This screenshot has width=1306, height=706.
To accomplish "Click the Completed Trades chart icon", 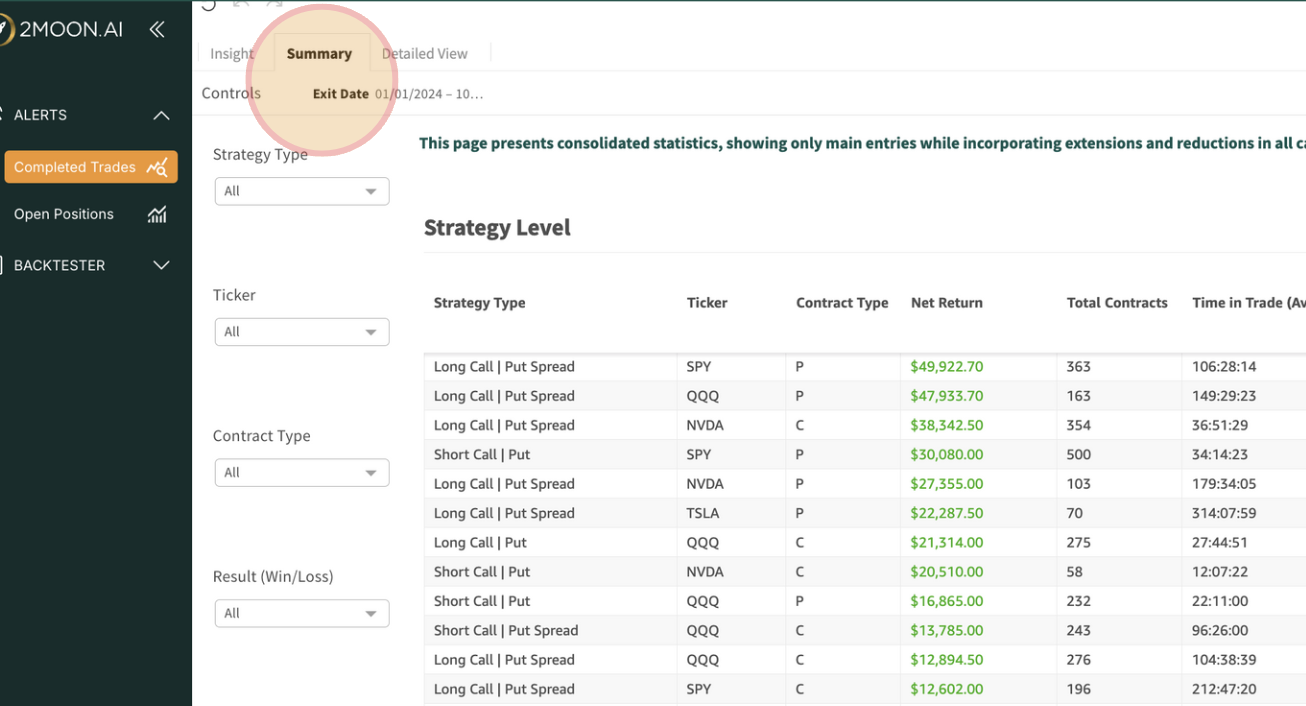I will (157, 167).
